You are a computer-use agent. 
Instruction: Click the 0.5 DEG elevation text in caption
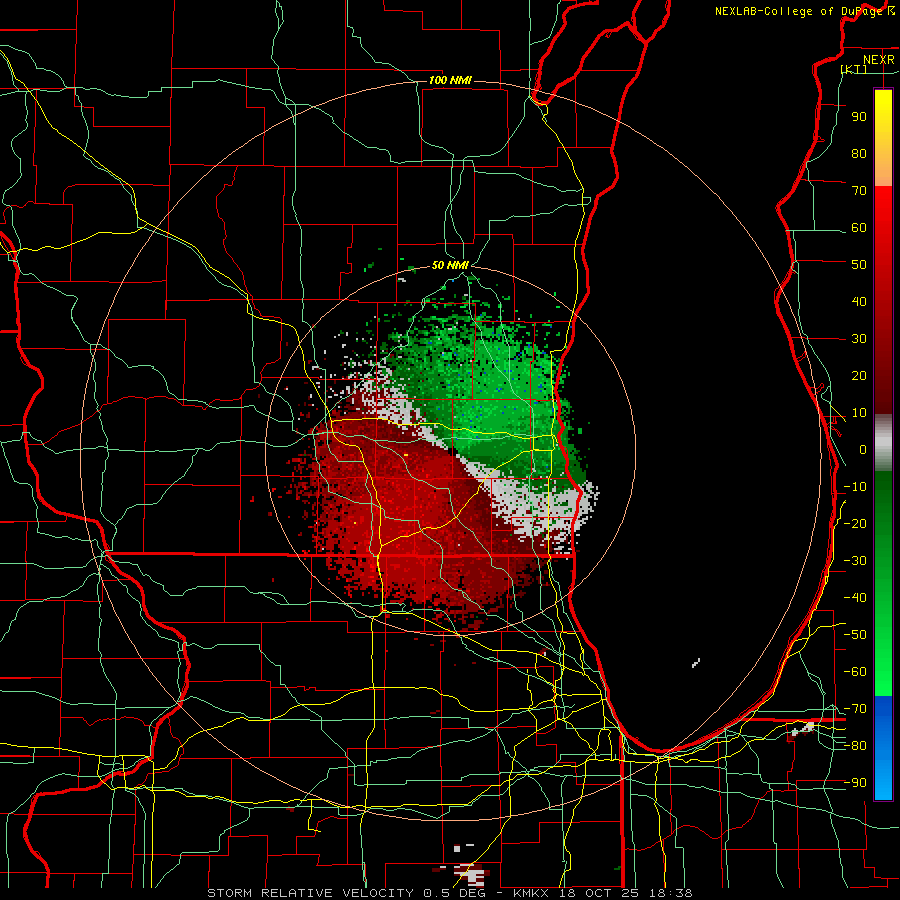tap(455, 893)
